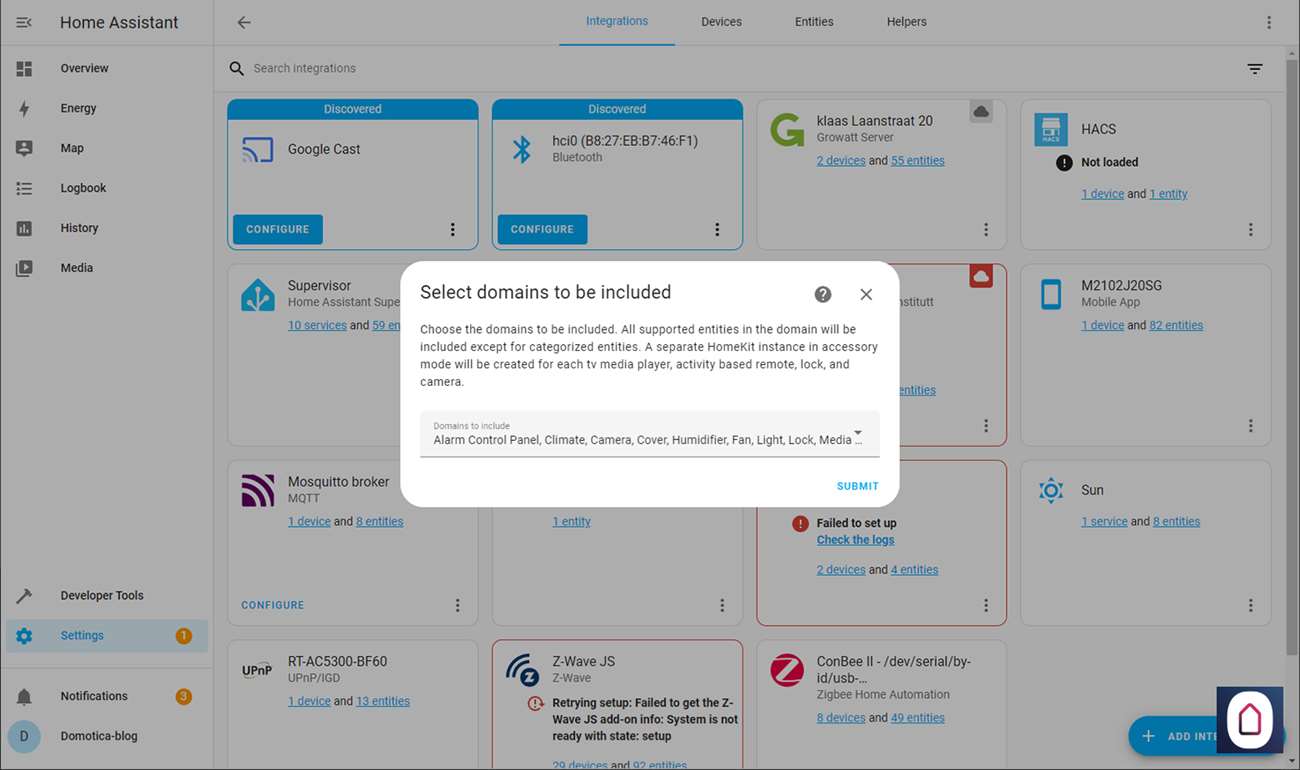Open the HACS card's three-dot menu

1250,230
